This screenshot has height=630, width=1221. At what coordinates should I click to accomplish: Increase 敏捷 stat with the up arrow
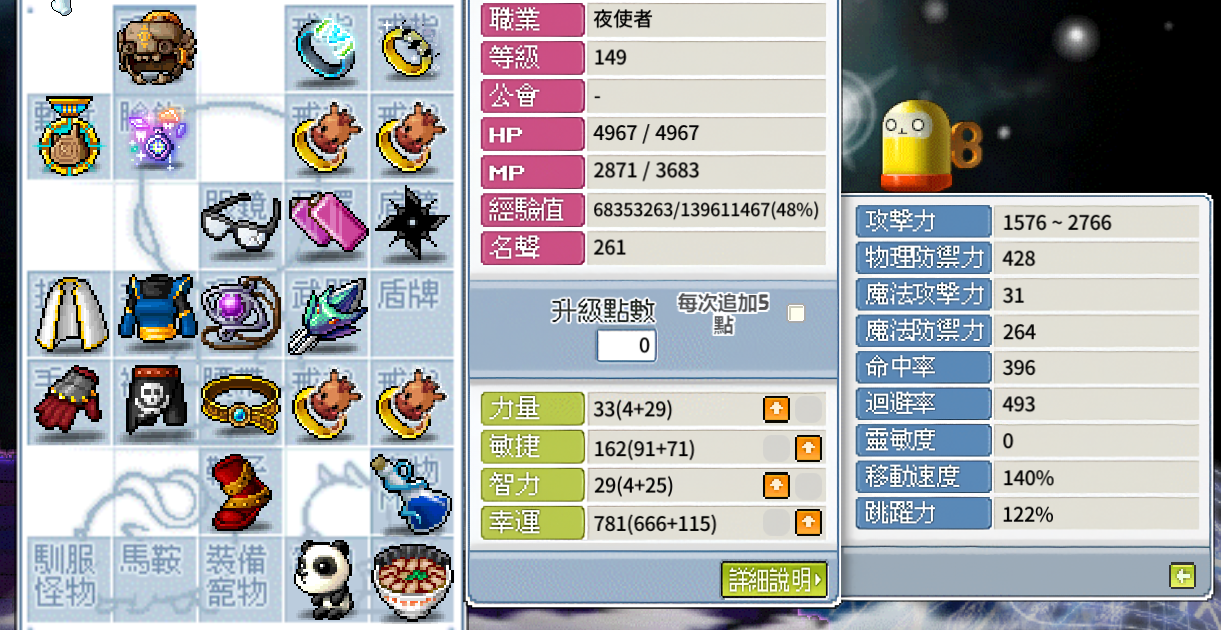(x=808, y=447)
